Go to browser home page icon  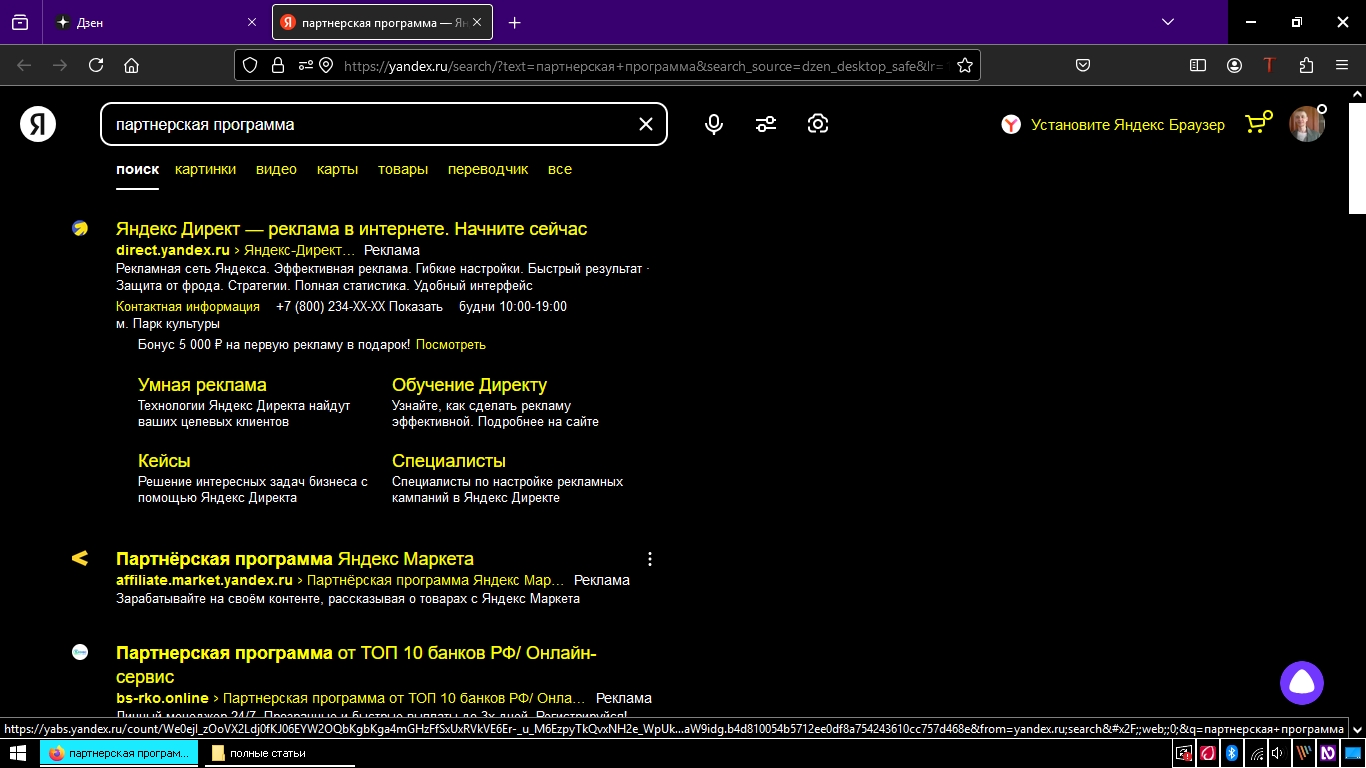131,65
